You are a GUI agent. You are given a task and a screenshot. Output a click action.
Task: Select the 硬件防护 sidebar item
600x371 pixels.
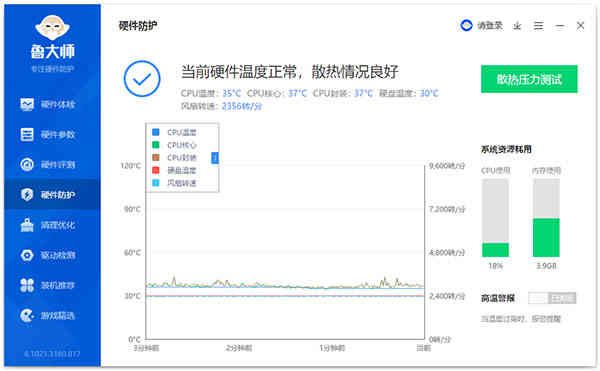point(52,194)
